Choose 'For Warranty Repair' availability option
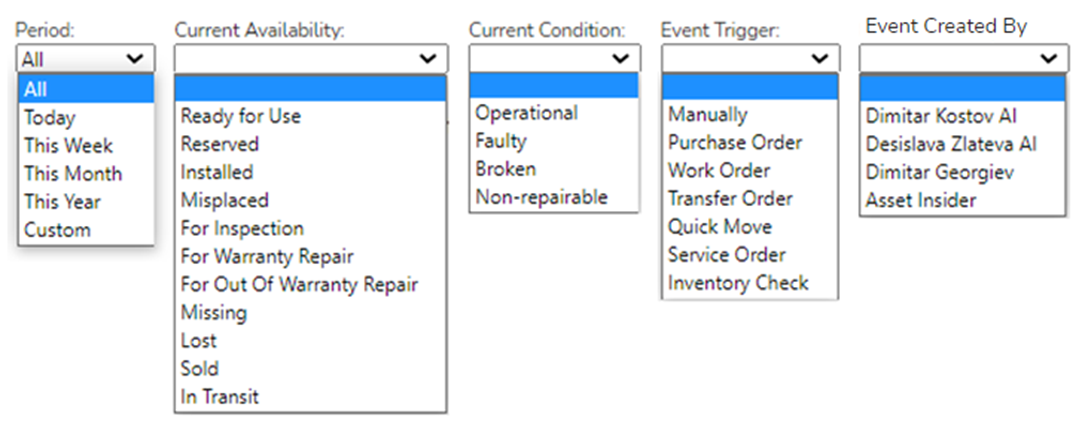1085x423 pixels. point(267,257)
